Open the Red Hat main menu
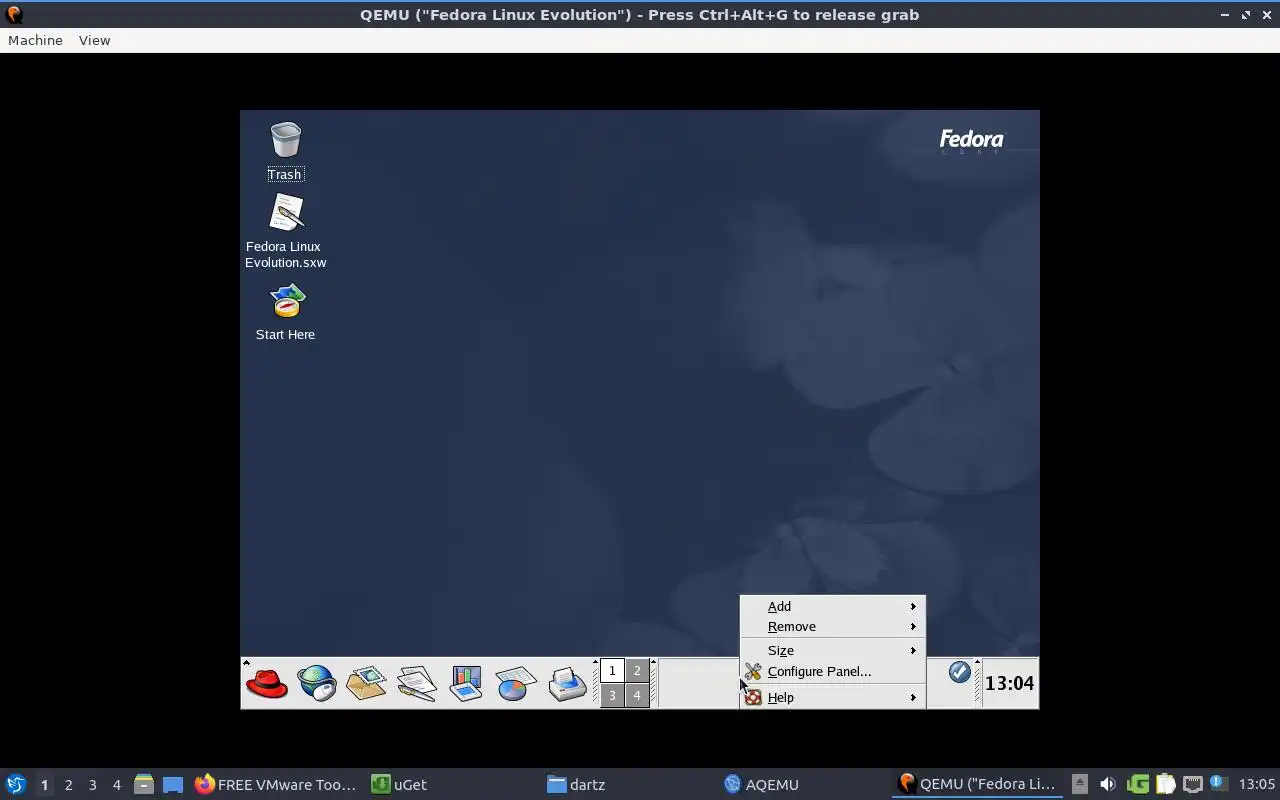Screen dimensions: 1280x800 click(x=267, y=684)
